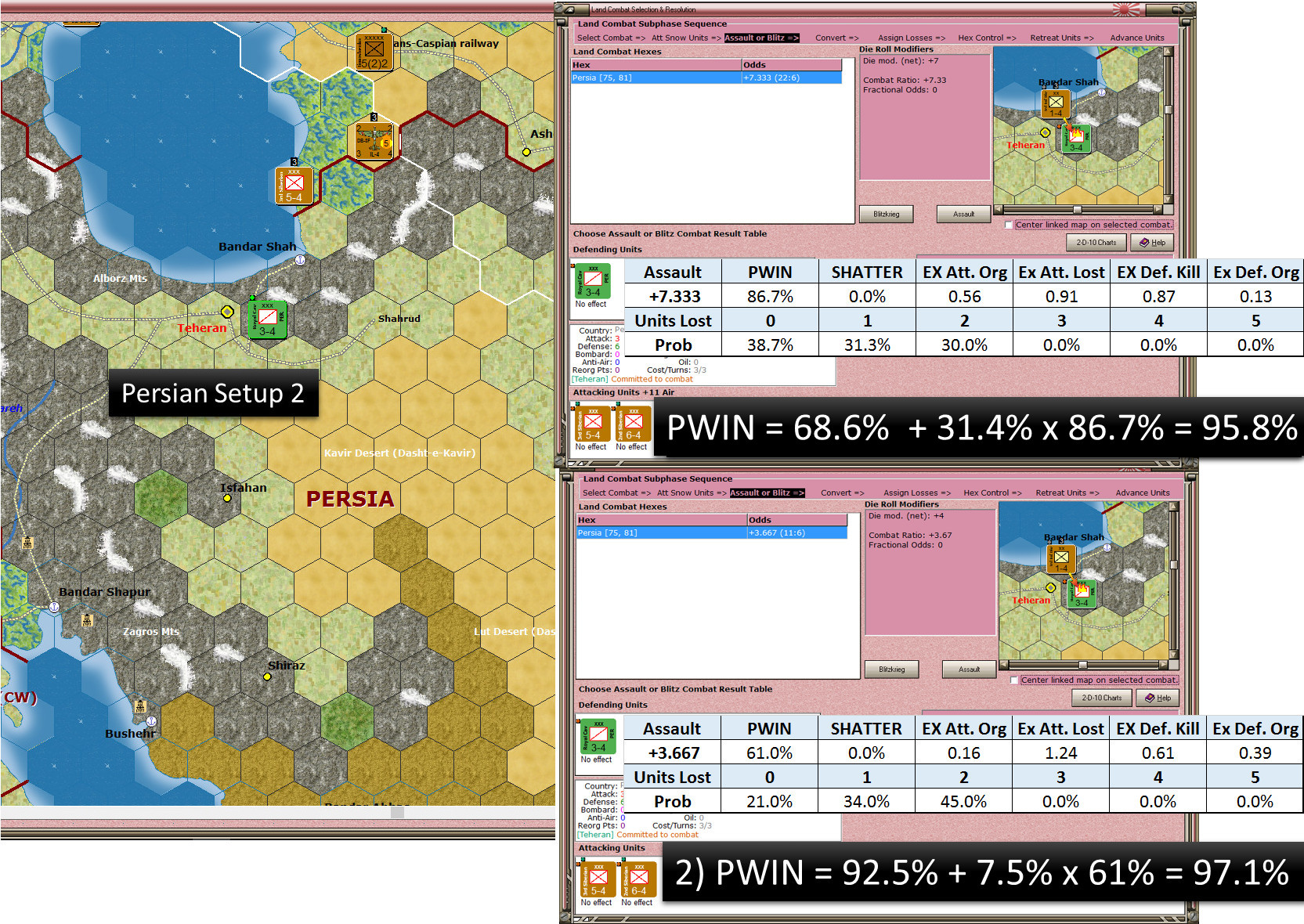Click scroll-right arrow of +7.333 dialog mini-map
The width and height of the screenshot is (1304, 924).
(x=1159, y=210)
